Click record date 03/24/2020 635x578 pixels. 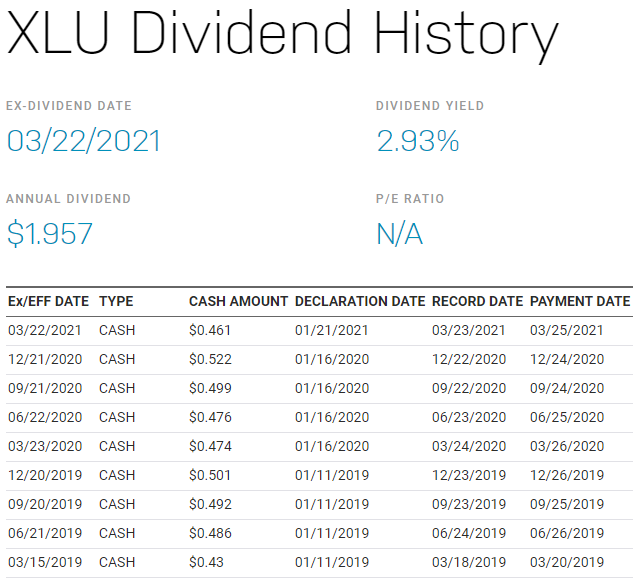coord(469,446)
